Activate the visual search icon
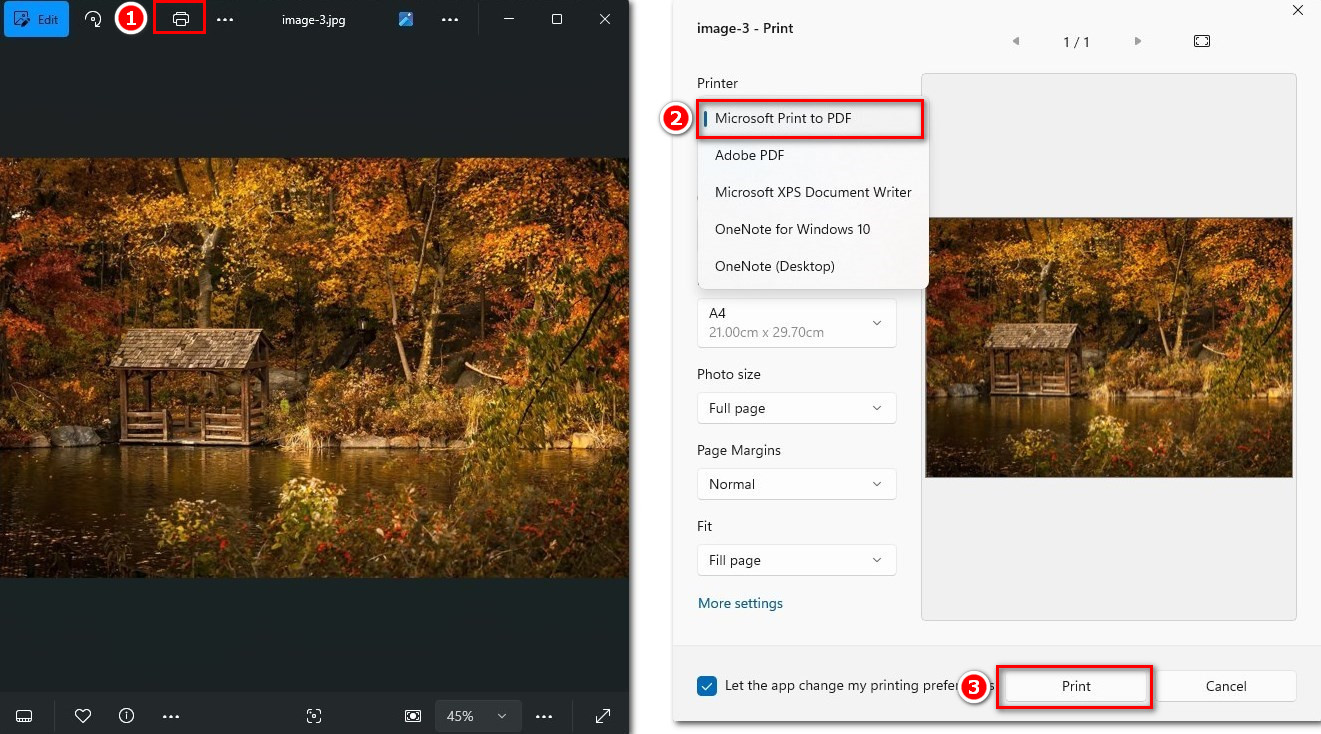This screenshot has width=1321, height=734. (x=313, y=716)
